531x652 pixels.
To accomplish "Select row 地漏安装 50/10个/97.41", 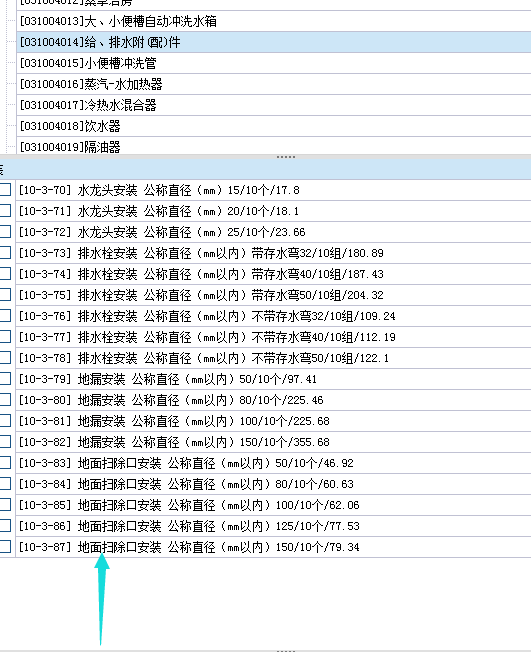I will point(273,379).
